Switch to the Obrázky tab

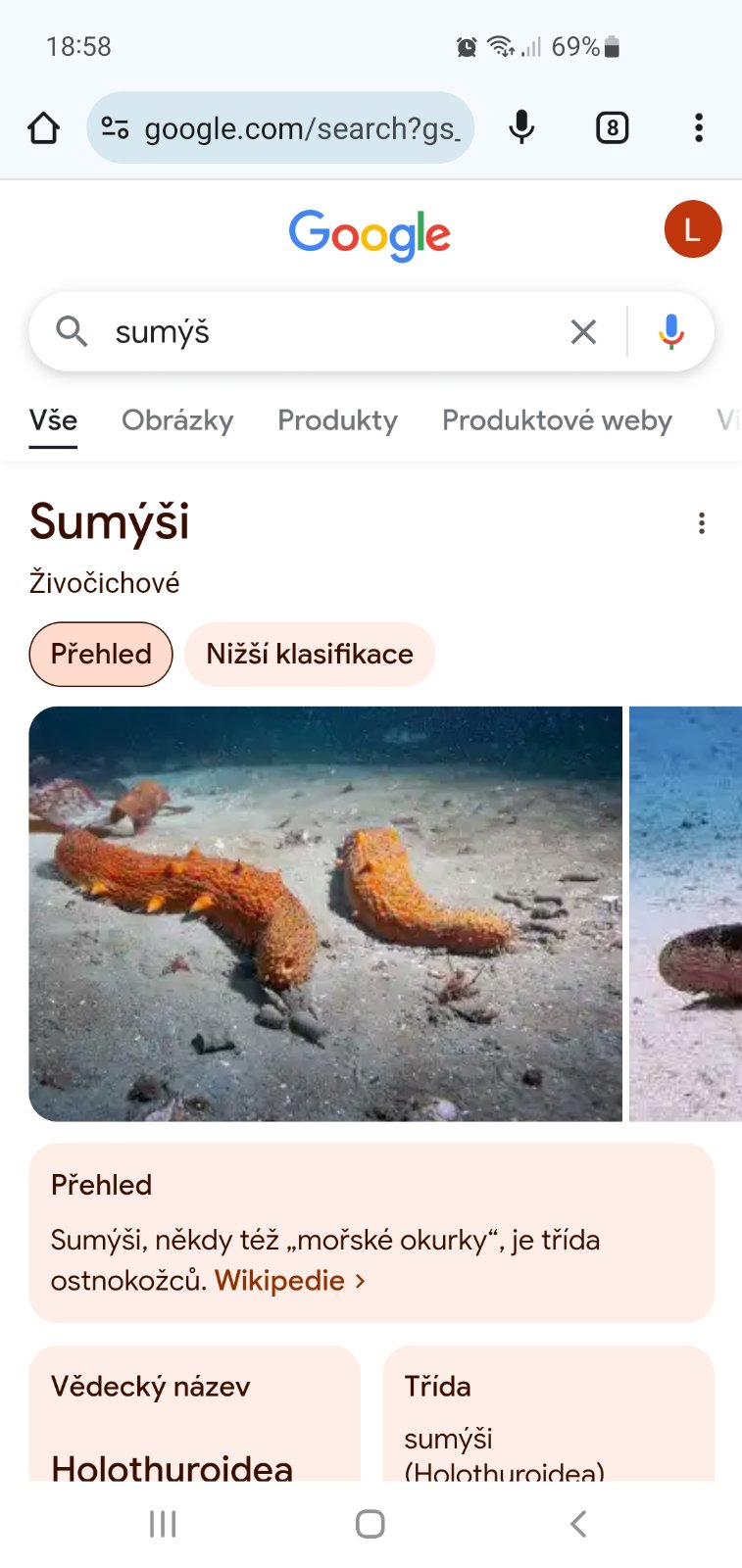coord(177,420)
